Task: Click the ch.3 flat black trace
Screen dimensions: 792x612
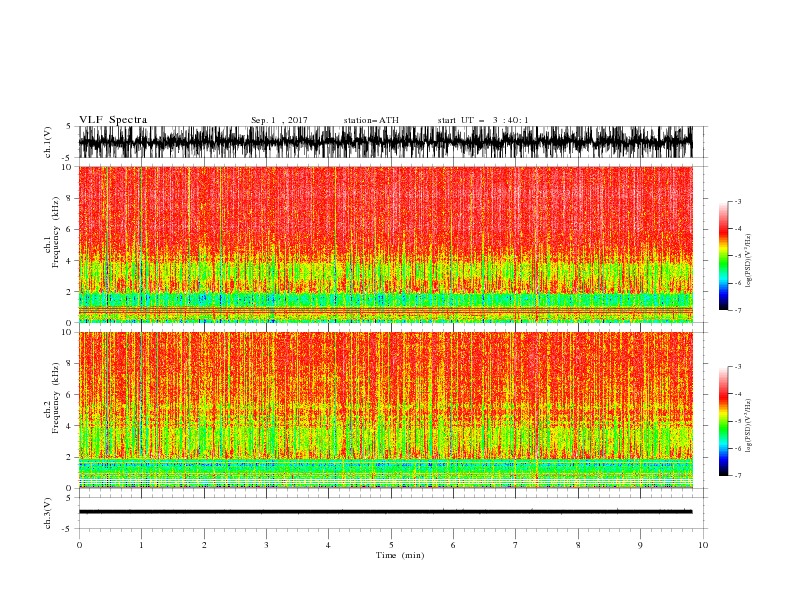Action: tap(385, 512)
